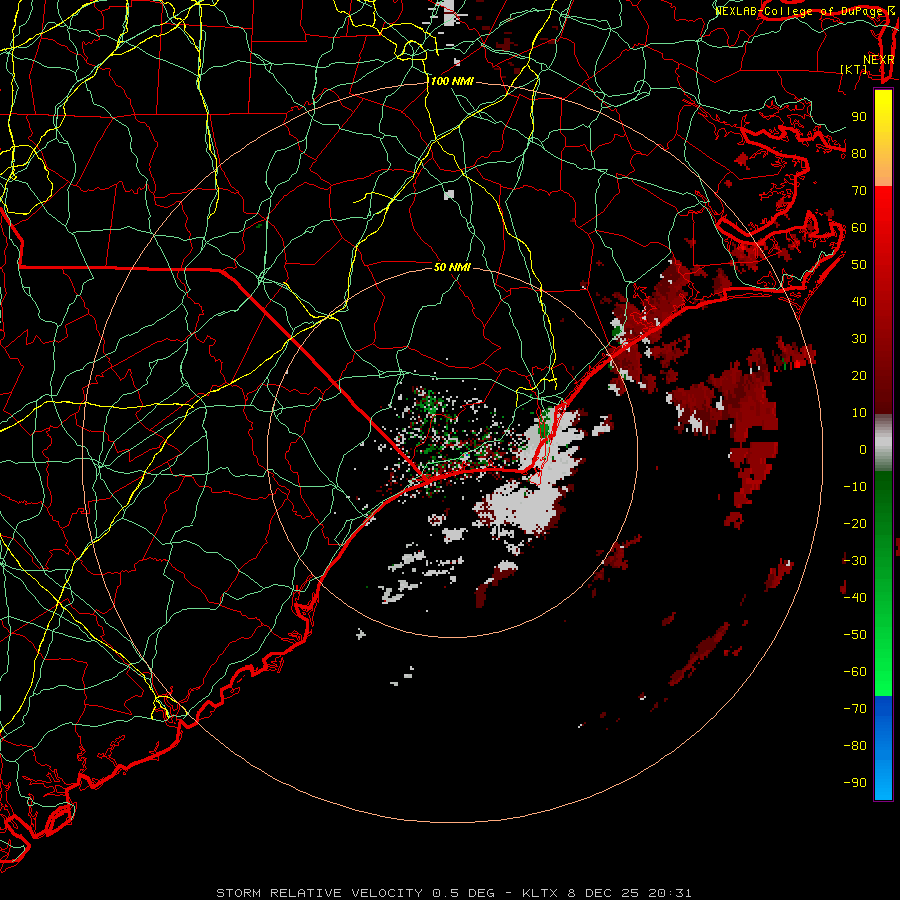Click the STORM RELATIVE VELOCITY caption text
The width and height of the screenshot is (900, 900).
[x=319, y=893]
